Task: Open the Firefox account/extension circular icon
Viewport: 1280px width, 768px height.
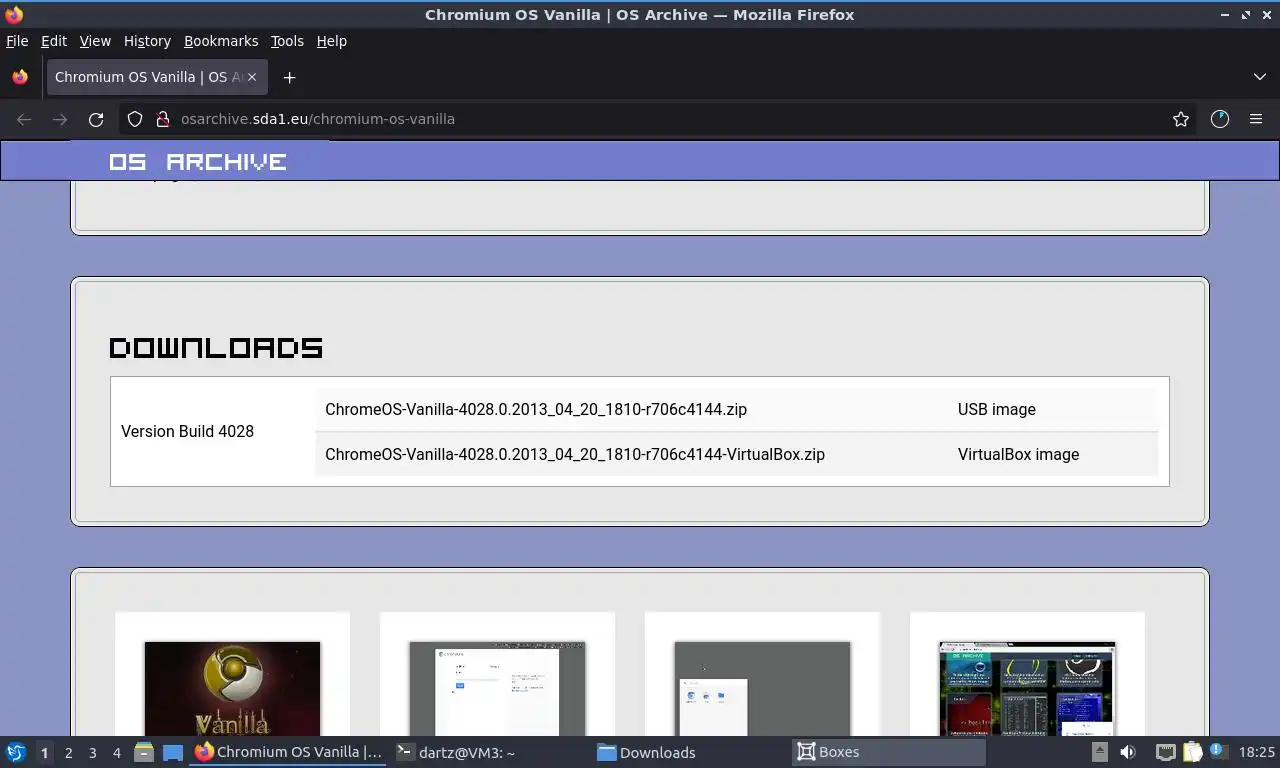Action: click(1219, 119)
